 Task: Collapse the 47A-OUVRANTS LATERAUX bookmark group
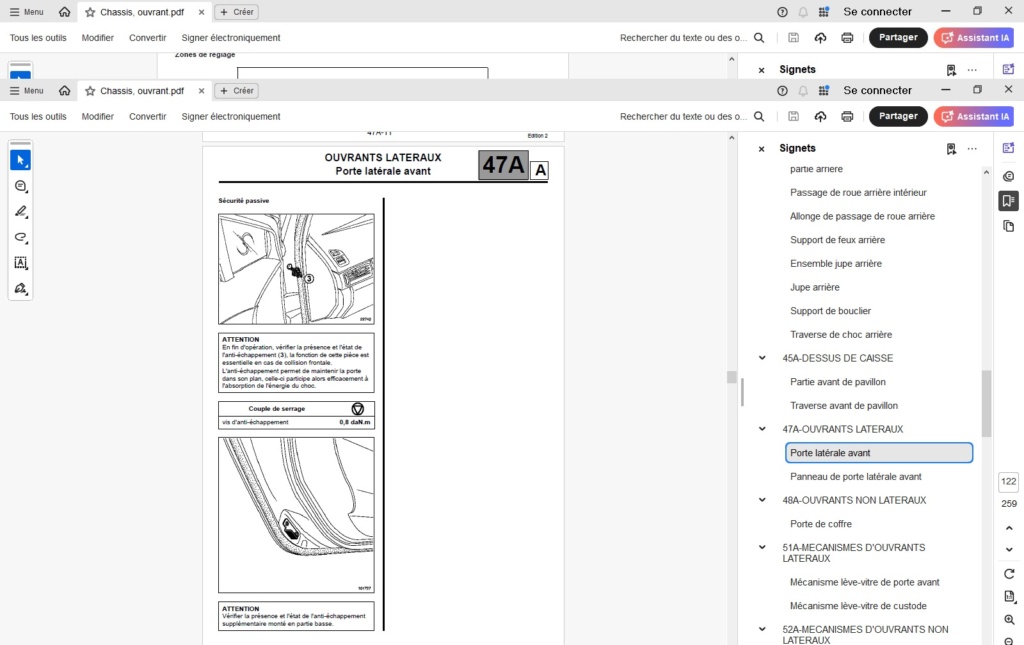[762, 429]
